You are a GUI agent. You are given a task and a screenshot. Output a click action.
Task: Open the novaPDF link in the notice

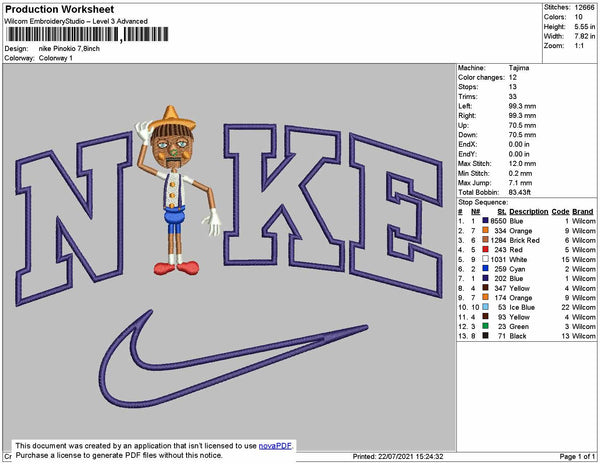(275, 446)
